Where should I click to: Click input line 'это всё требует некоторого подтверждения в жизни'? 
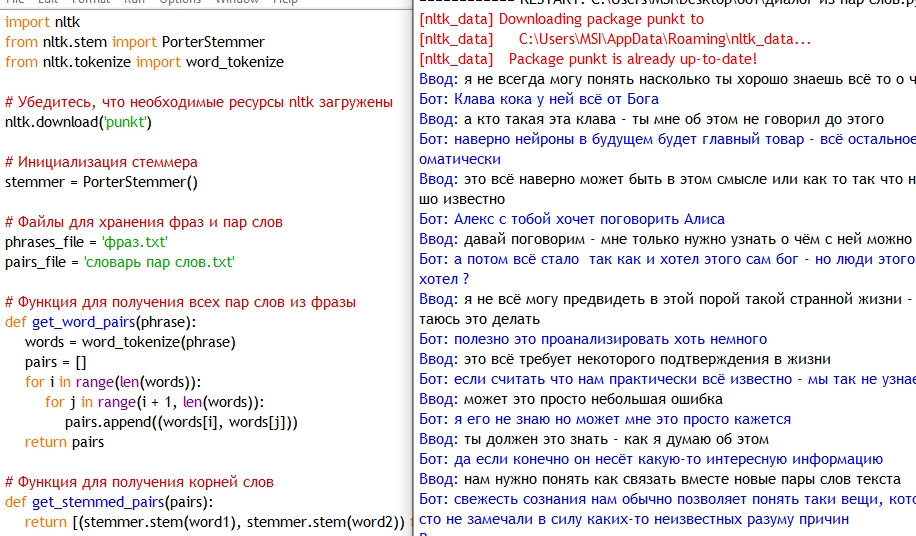pyautogui.click(x=625, y=359)
